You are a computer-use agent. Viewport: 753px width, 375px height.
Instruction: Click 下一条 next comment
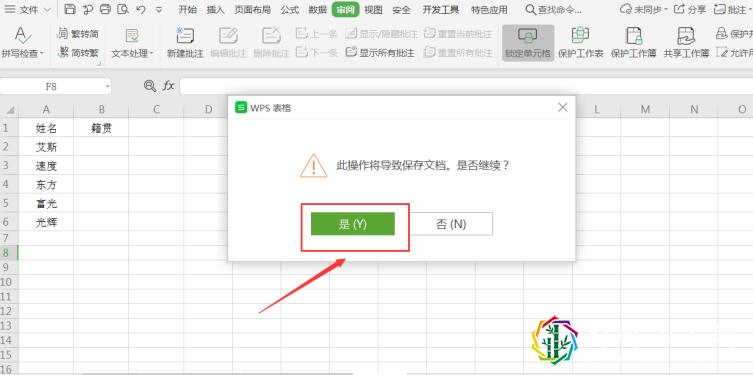click(x=316, y=52)
